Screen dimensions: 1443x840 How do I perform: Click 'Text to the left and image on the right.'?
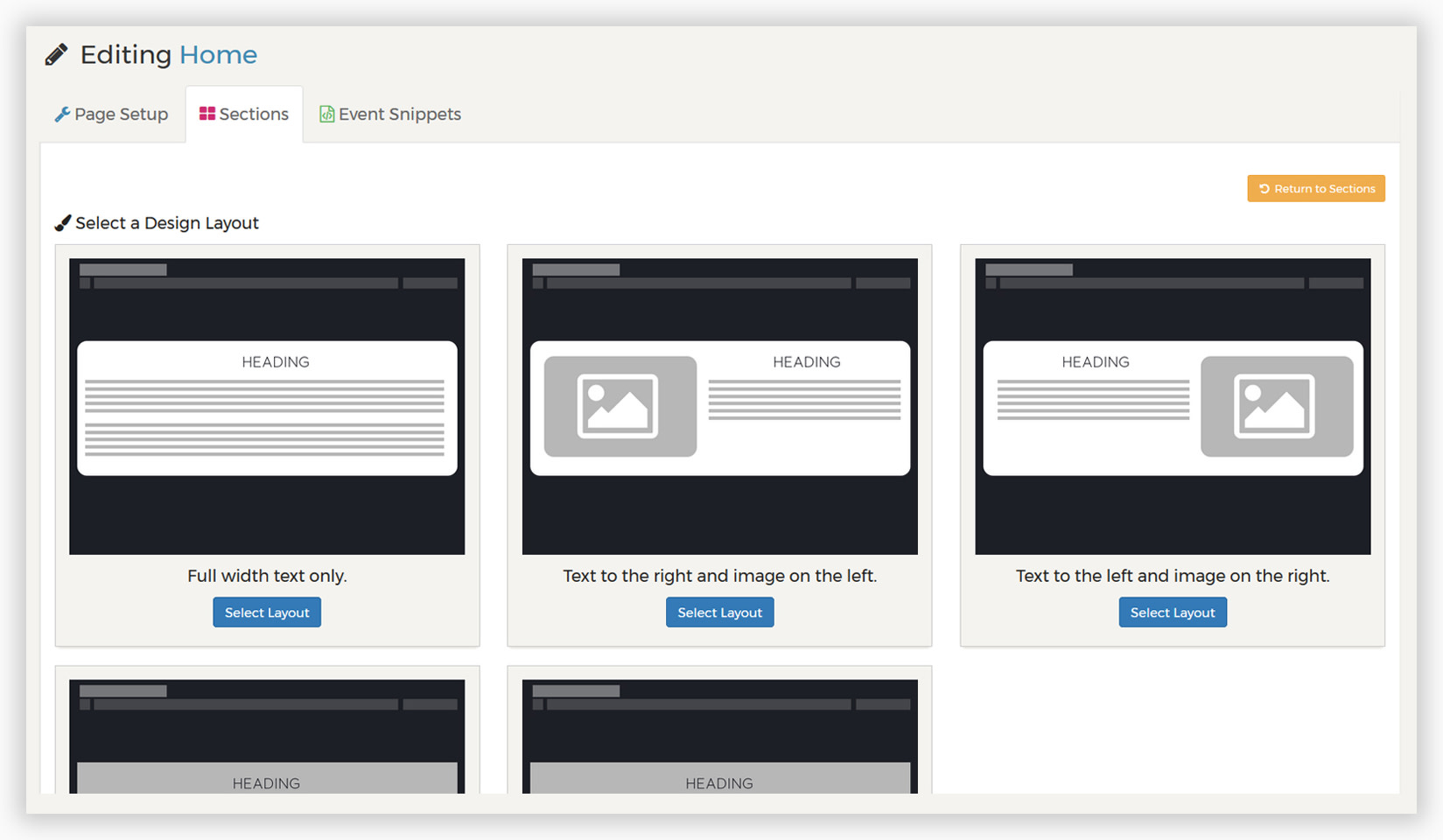click(1173, 576)
